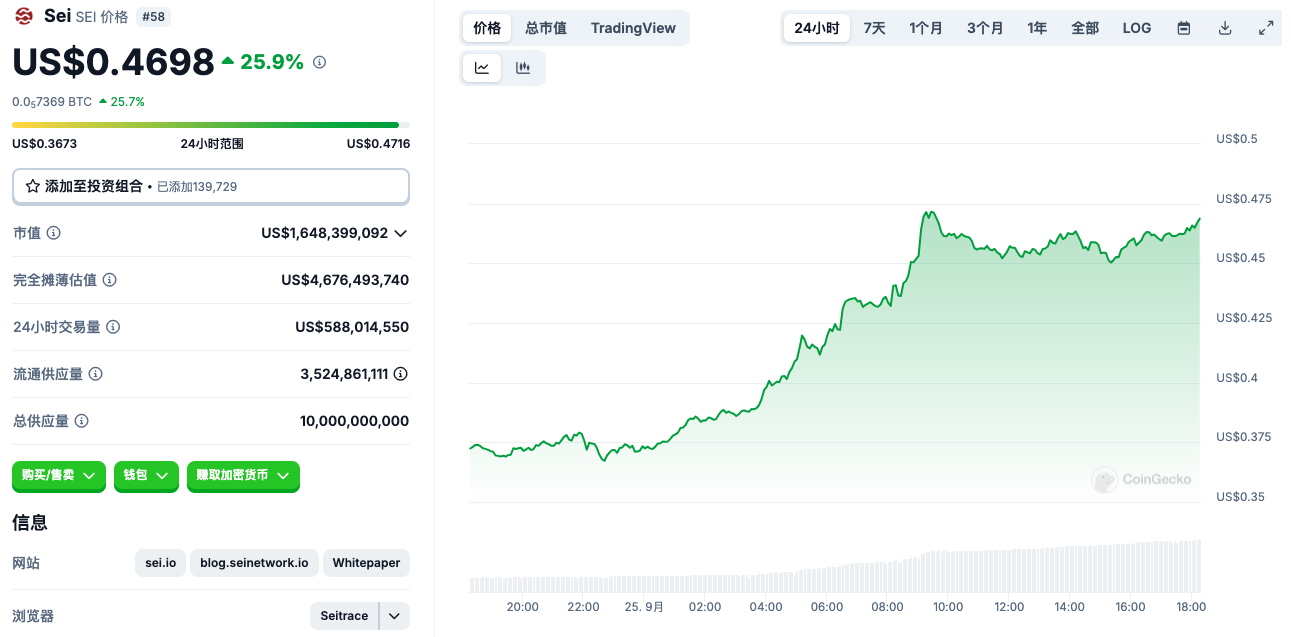Click the download chart data icon

coord(1225,28)
